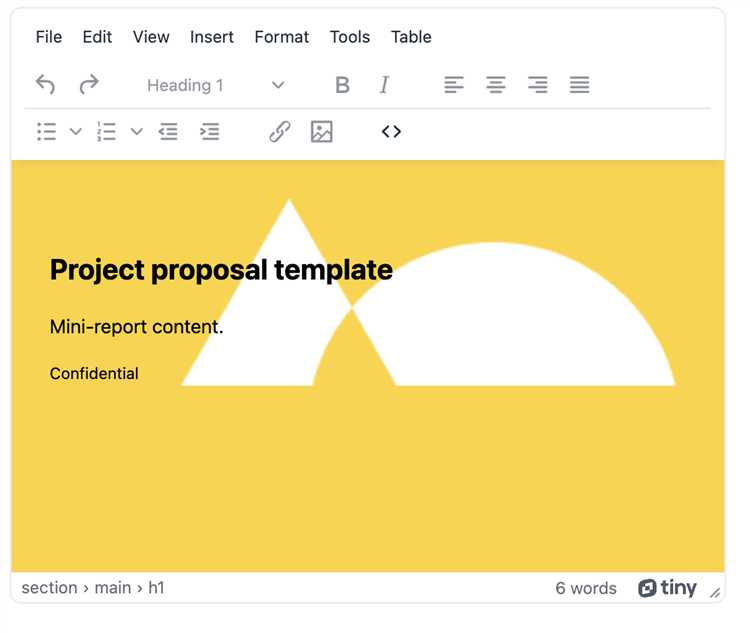Align text left
This screenshot has height=633, width=750.
point(454,85)
